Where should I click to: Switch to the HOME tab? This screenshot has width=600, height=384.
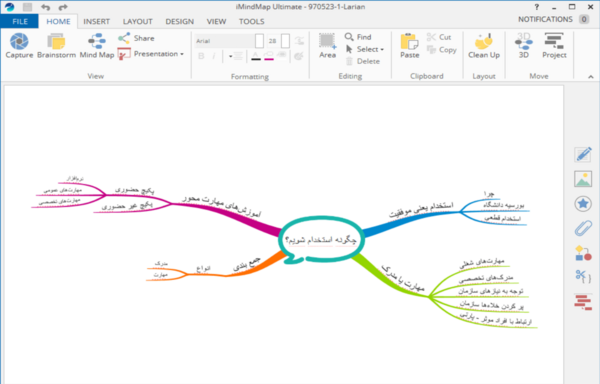(x=58, y=21)
